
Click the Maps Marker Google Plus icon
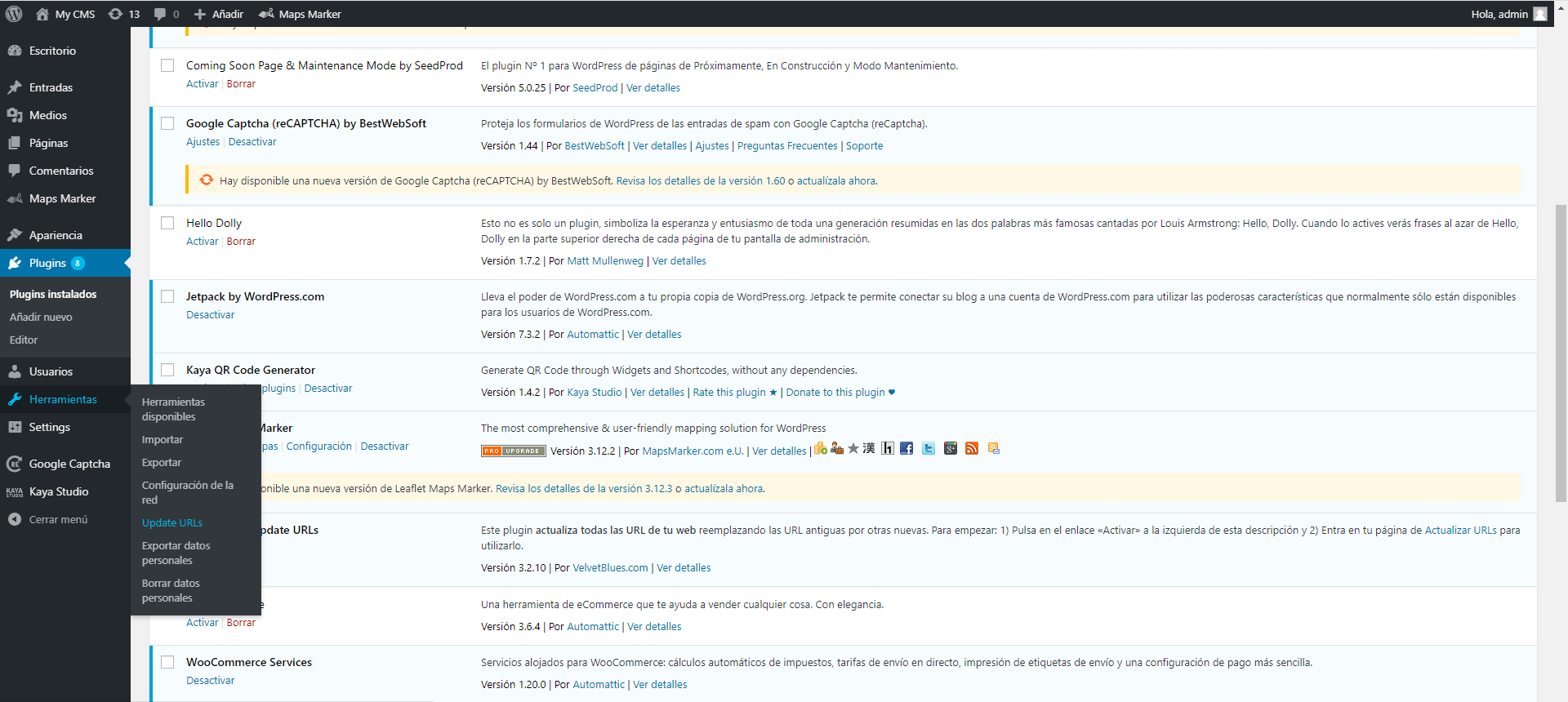[x=951, y=448]
